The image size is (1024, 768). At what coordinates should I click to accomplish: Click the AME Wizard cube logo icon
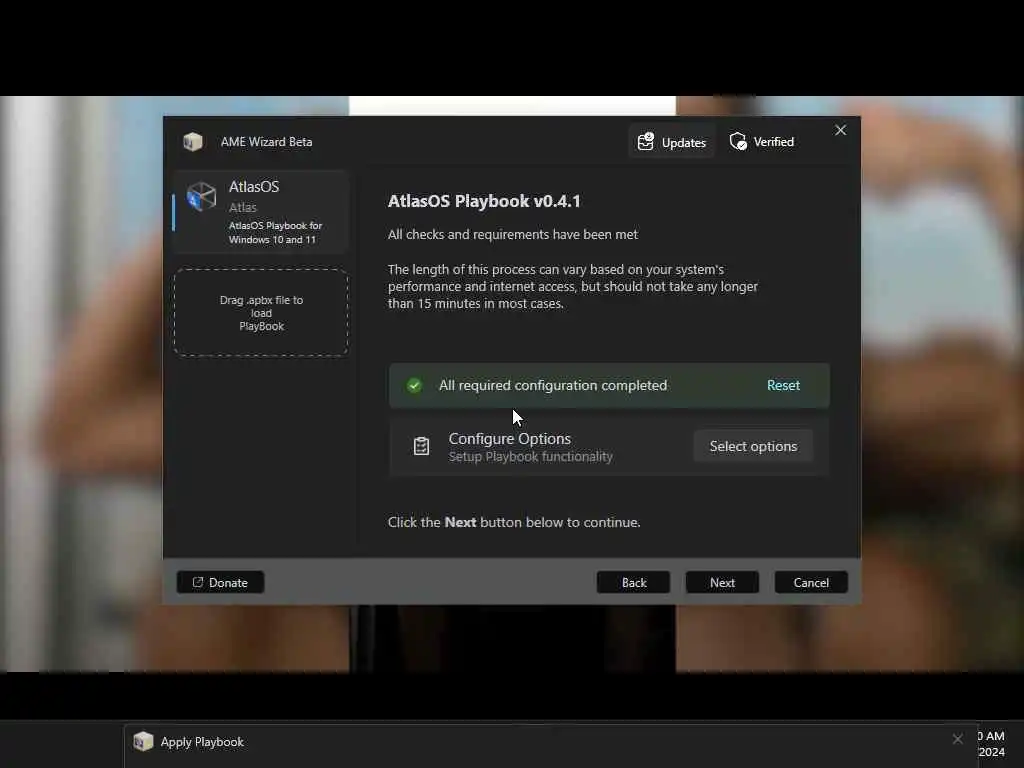pos(193,142)
